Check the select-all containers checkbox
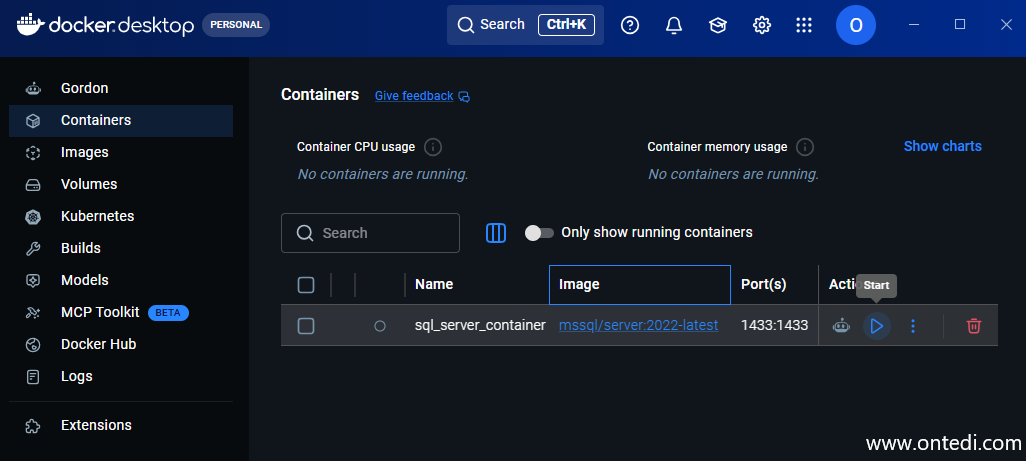 [306, 285]
